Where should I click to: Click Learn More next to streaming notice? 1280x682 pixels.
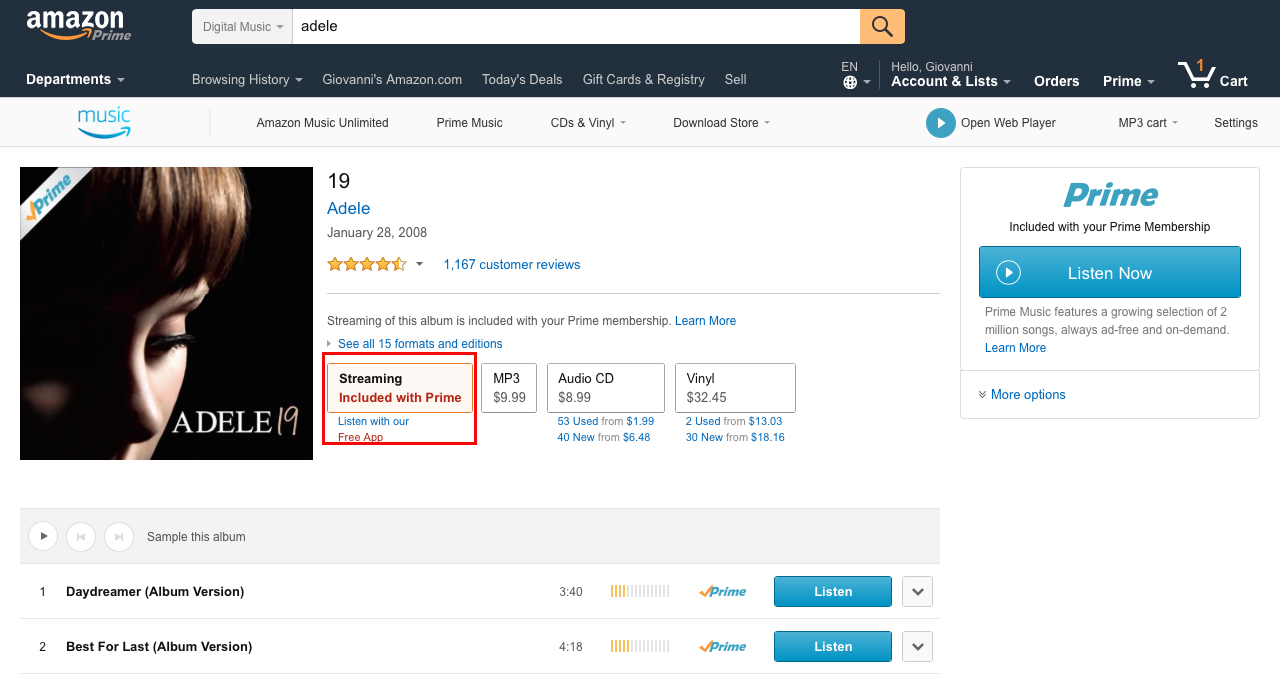705,321
